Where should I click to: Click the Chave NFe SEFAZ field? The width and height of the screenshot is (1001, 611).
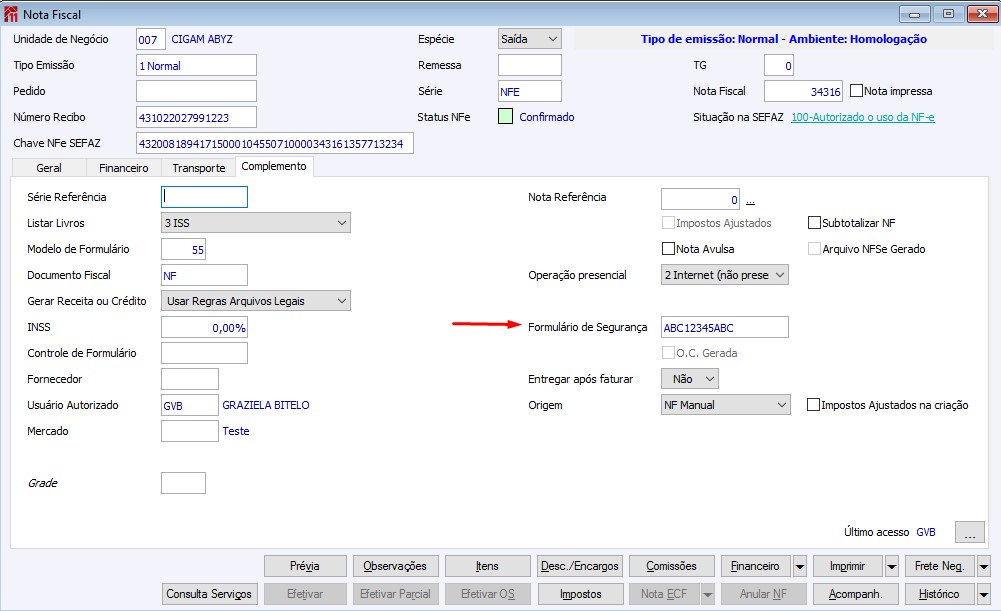(x=275, y=144)
